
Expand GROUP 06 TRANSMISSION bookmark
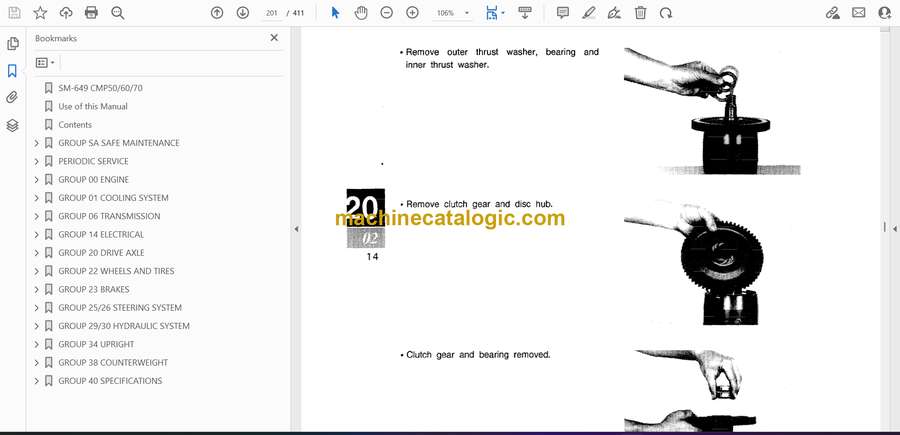click(37, 216)
